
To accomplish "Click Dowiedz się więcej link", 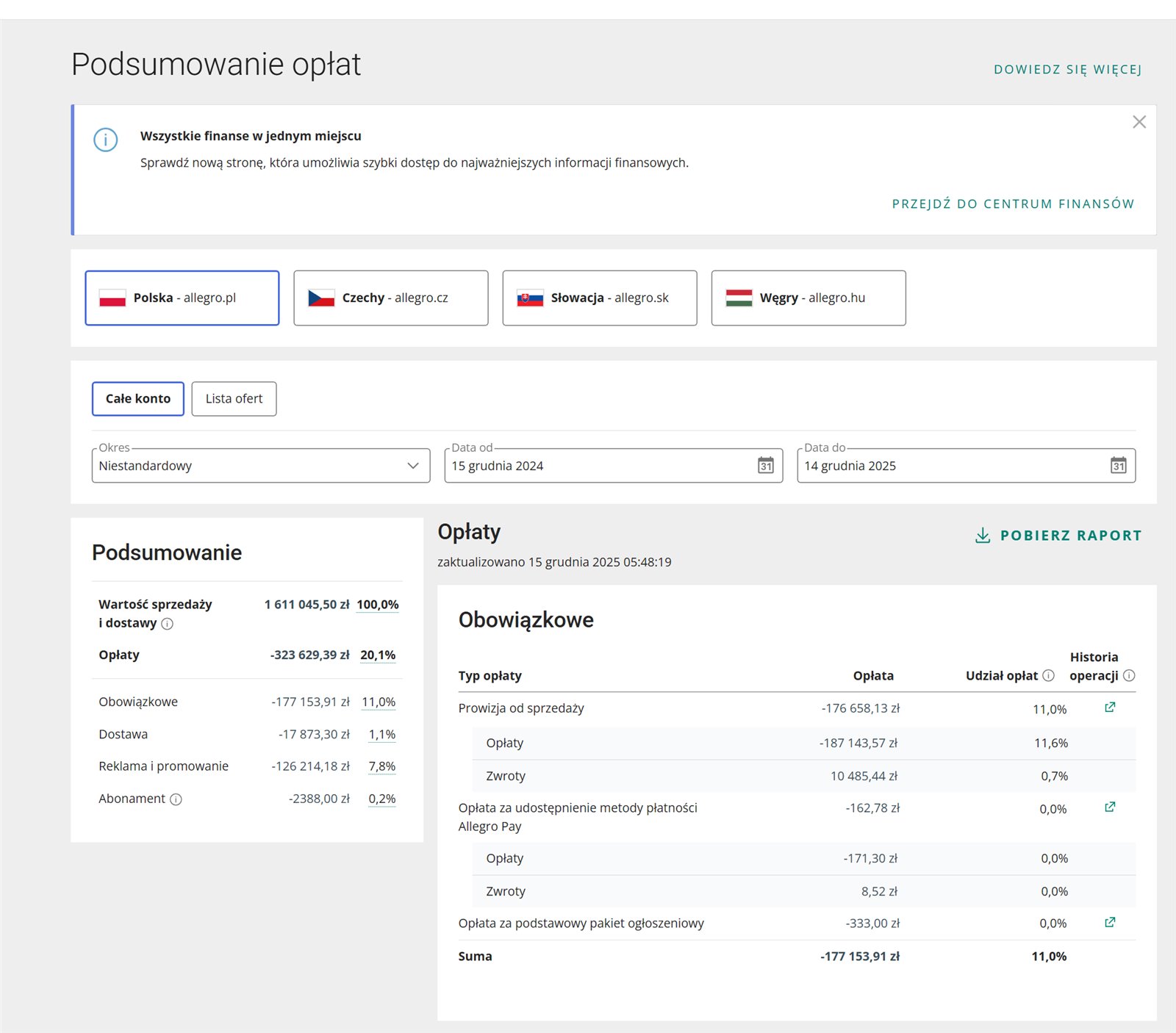I will 1067,70.
